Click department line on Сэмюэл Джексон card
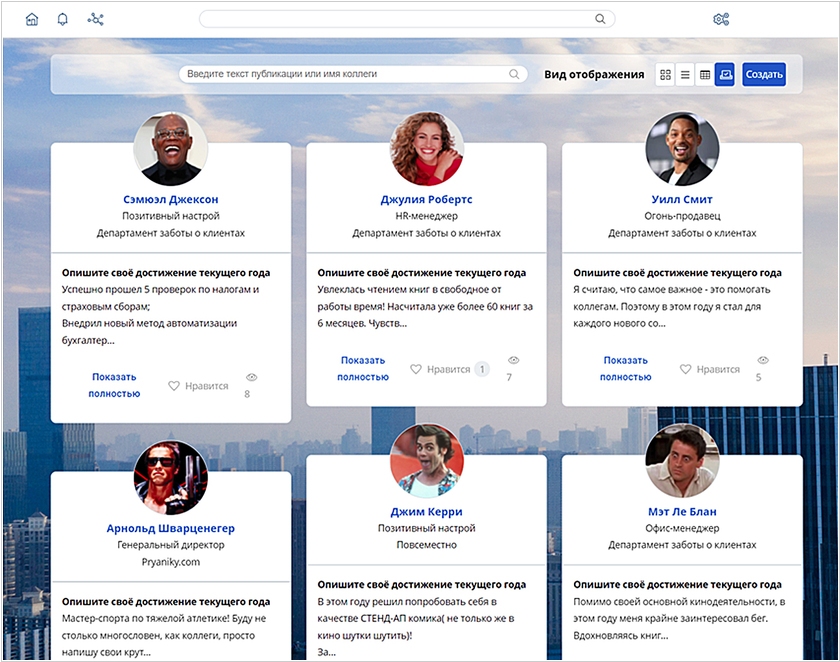840x662 pixels. click(171, 233)
